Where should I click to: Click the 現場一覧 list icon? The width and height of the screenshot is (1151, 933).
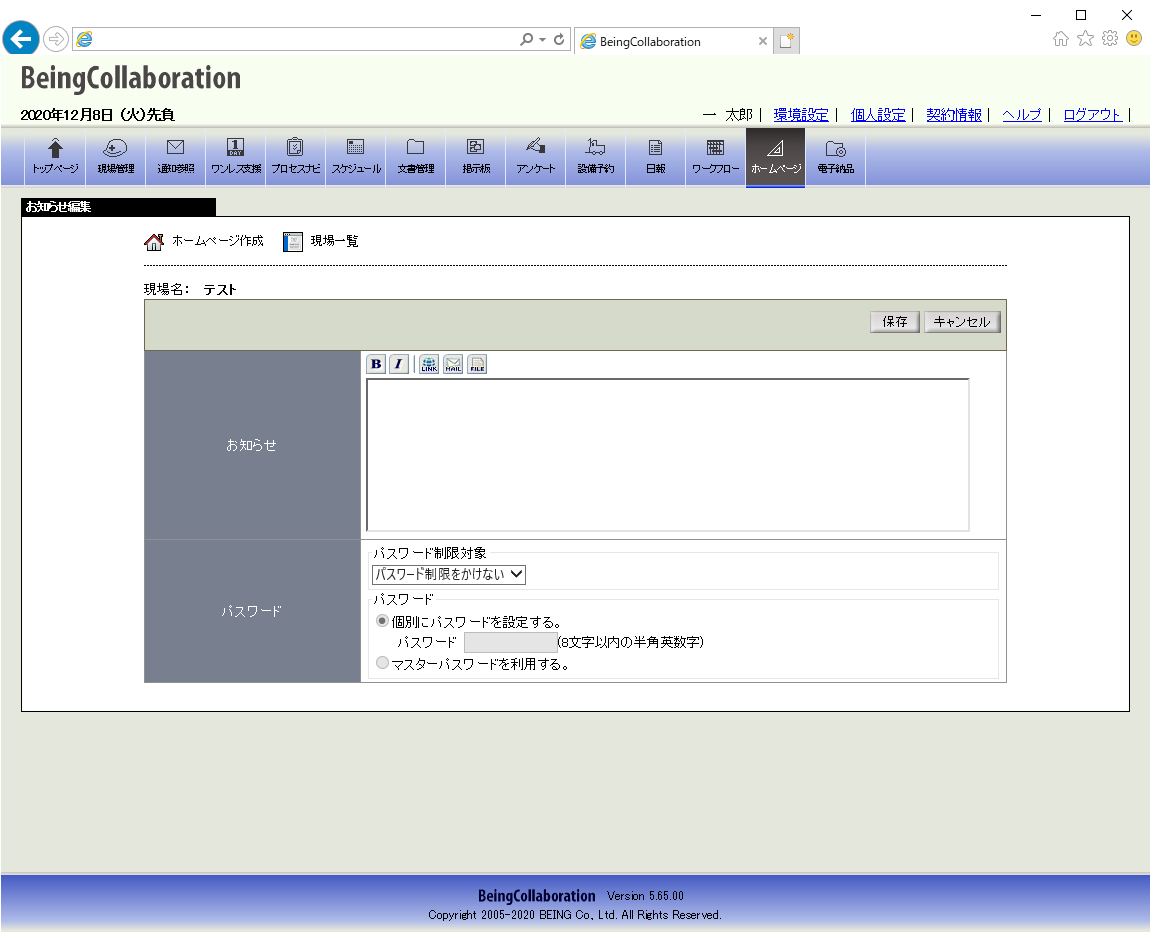(x=293, y=242)
